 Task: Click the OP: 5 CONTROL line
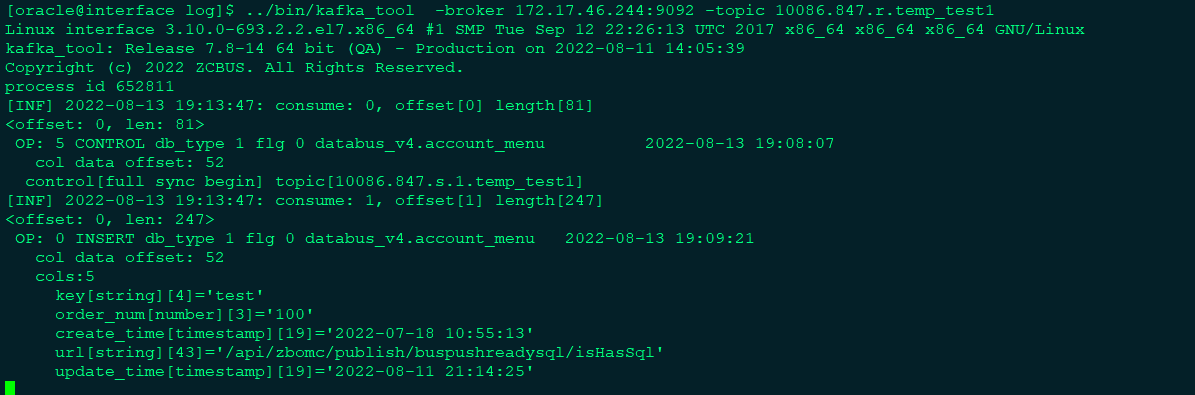[x=424, y=143]
